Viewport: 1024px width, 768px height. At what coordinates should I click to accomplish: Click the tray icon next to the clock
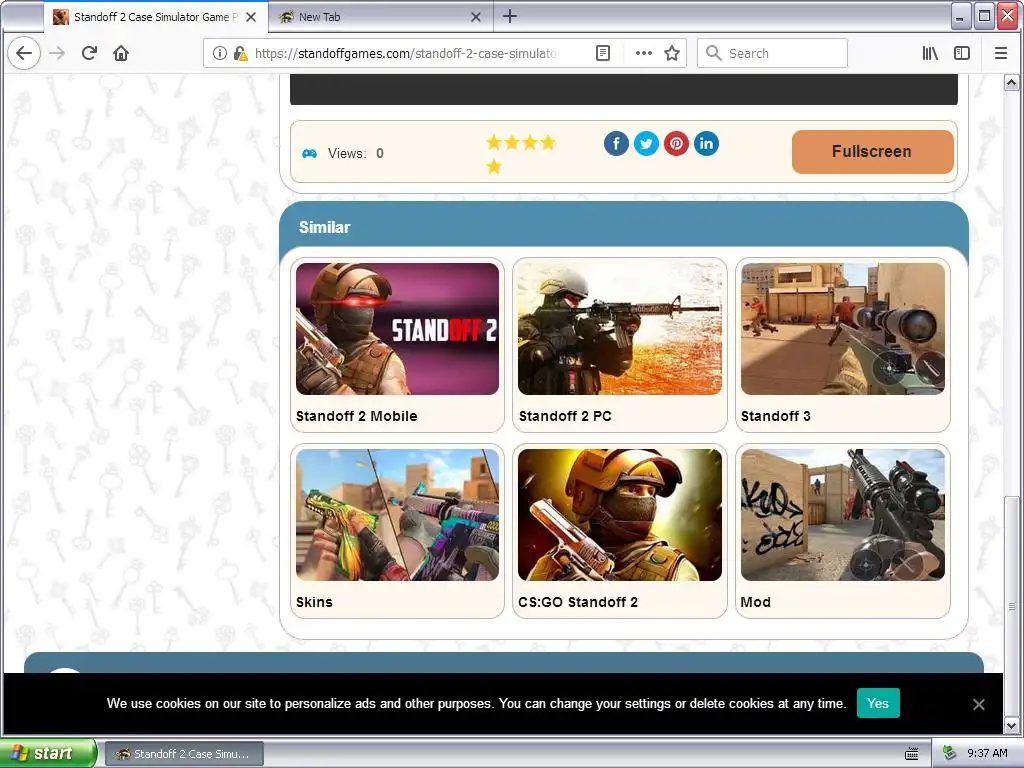click(x=950, y=754)
